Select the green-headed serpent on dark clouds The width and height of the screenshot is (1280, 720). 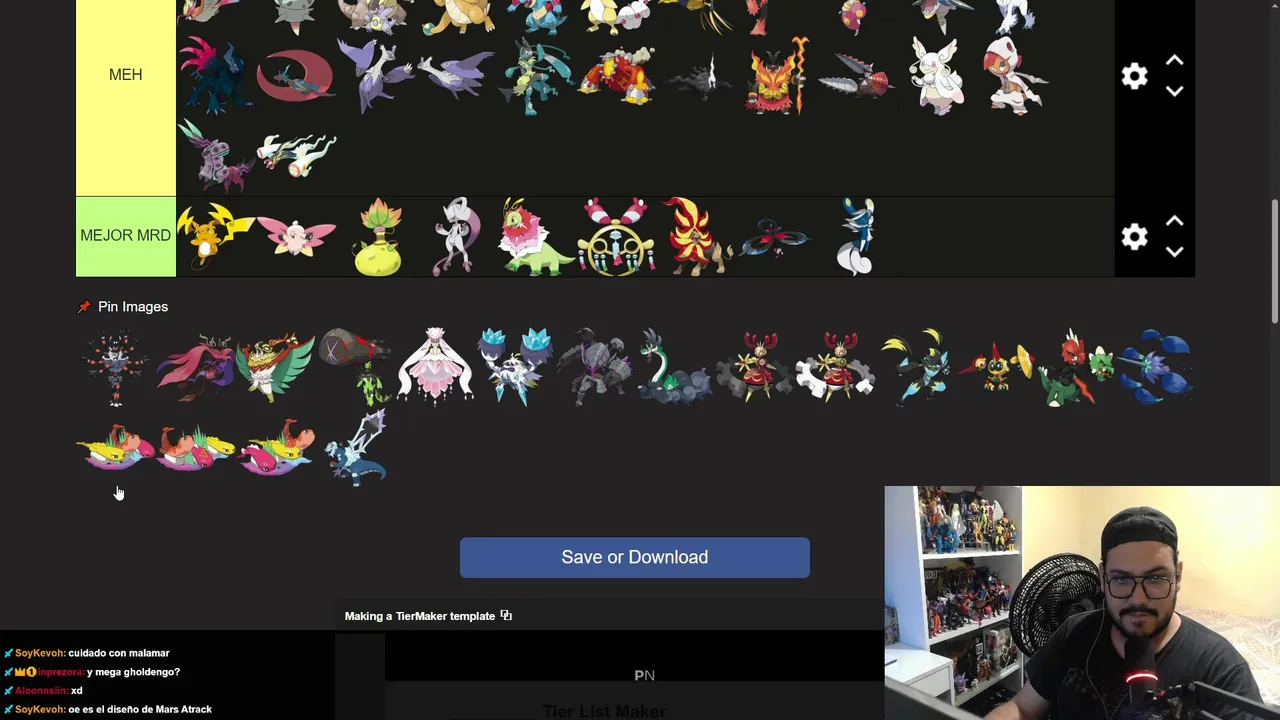pyautogui.click(x=676, y=367)
